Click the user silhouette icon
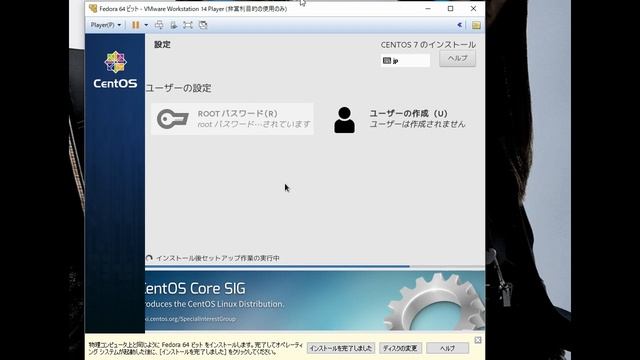 (344, 120)
